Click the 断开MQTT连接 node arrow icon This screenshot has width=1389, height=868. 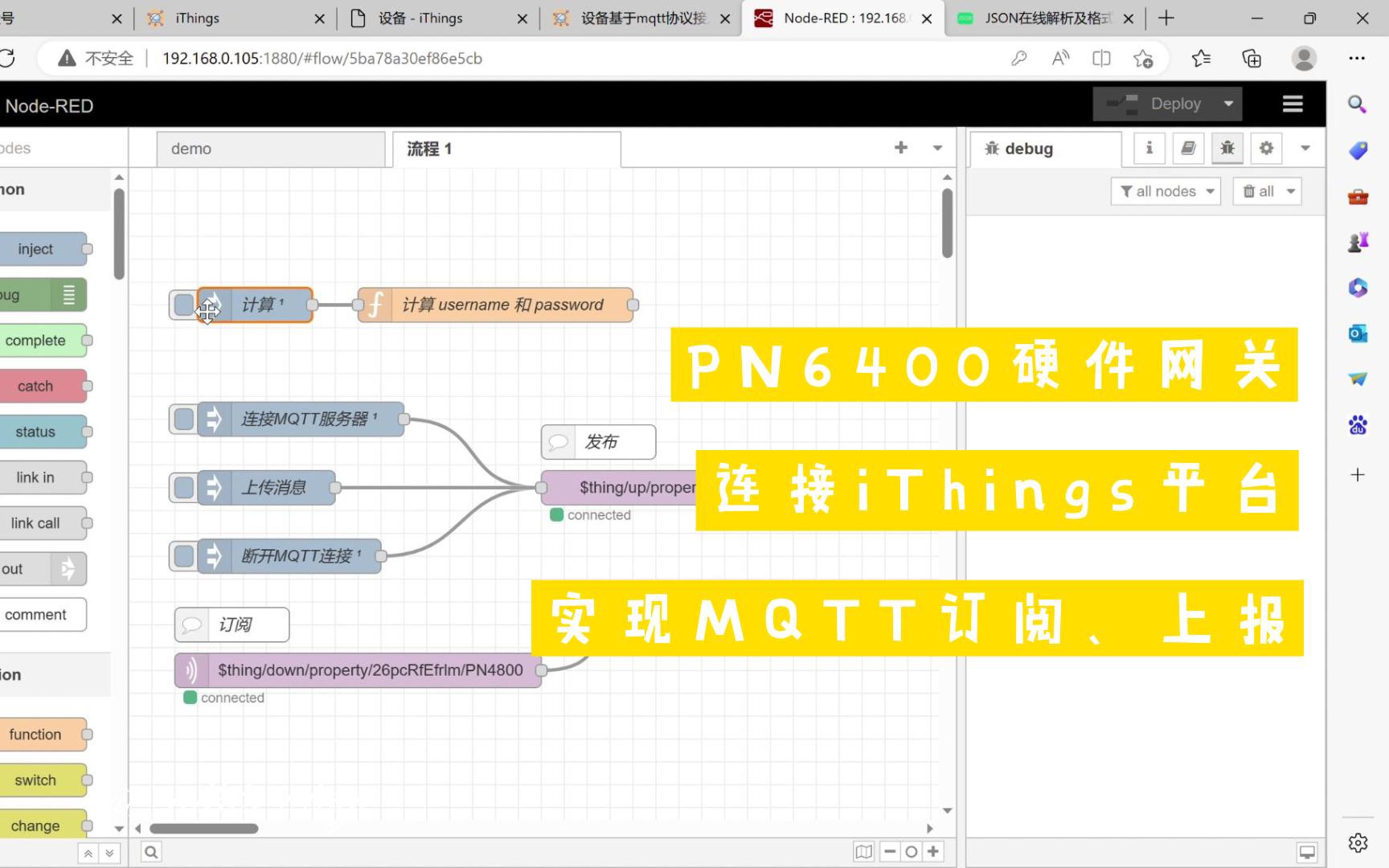click(x=213, y=555)
